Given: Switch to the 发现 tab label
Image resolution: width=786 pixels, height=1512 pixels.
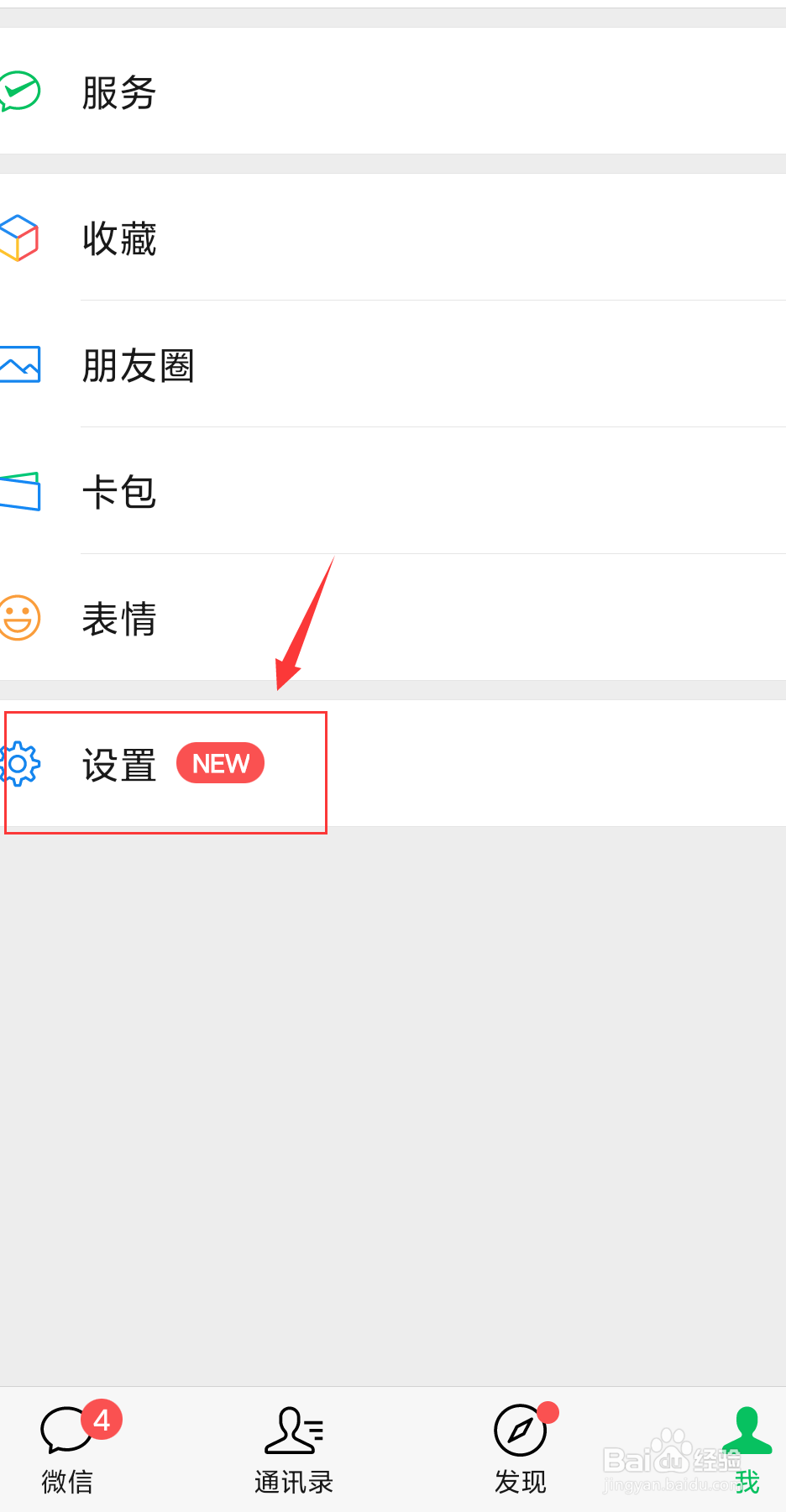Looking at the screenshot, I should [x=521, y=1482].
